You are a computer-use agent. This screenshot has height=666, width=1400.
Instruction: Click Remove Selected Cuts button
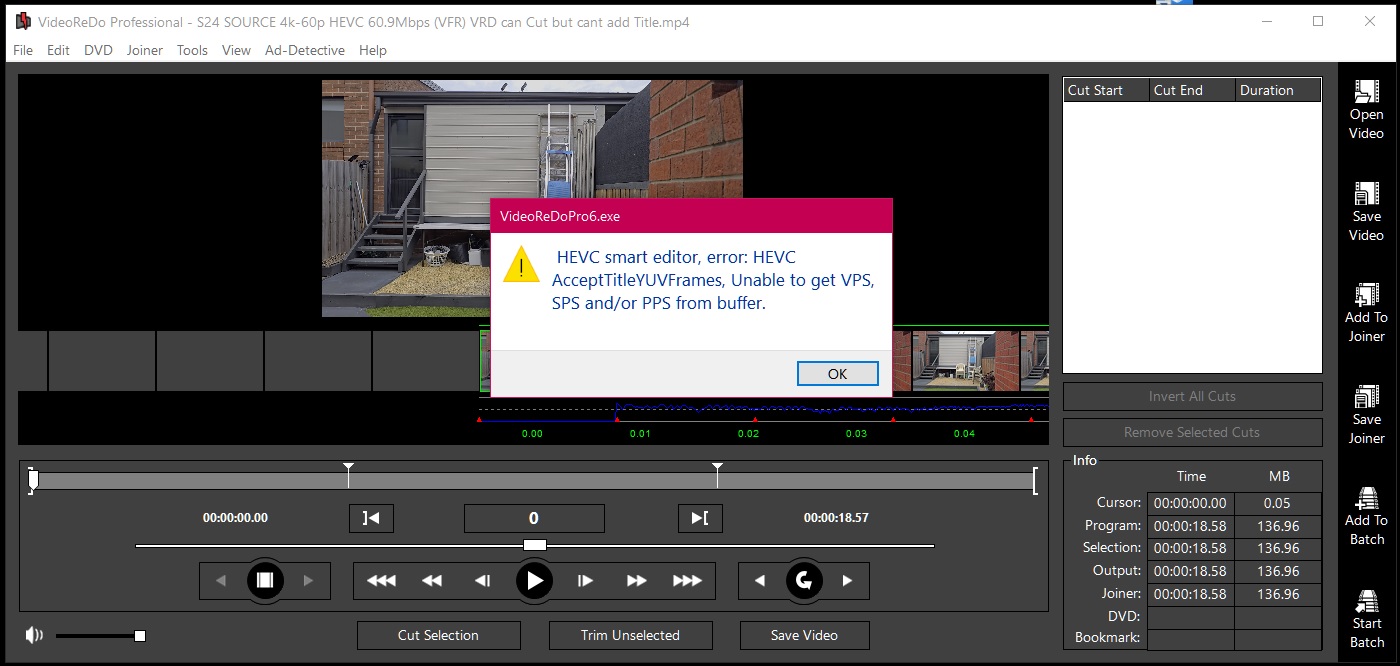click(1192, 432)
